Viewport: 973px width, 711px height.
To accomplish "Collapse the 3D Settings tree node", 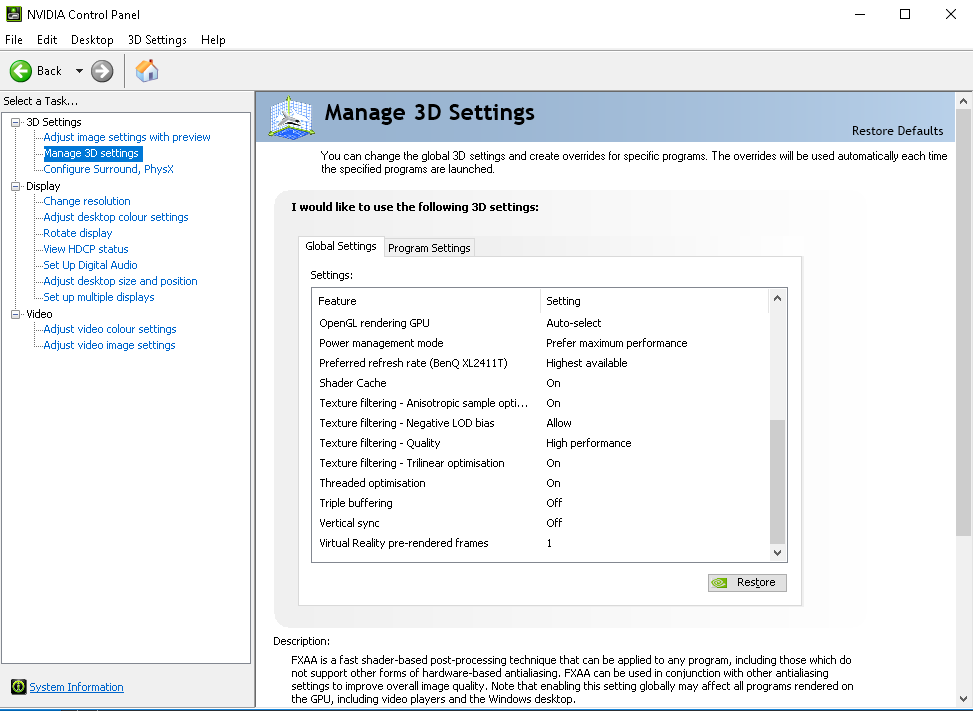I will point(16,122).
